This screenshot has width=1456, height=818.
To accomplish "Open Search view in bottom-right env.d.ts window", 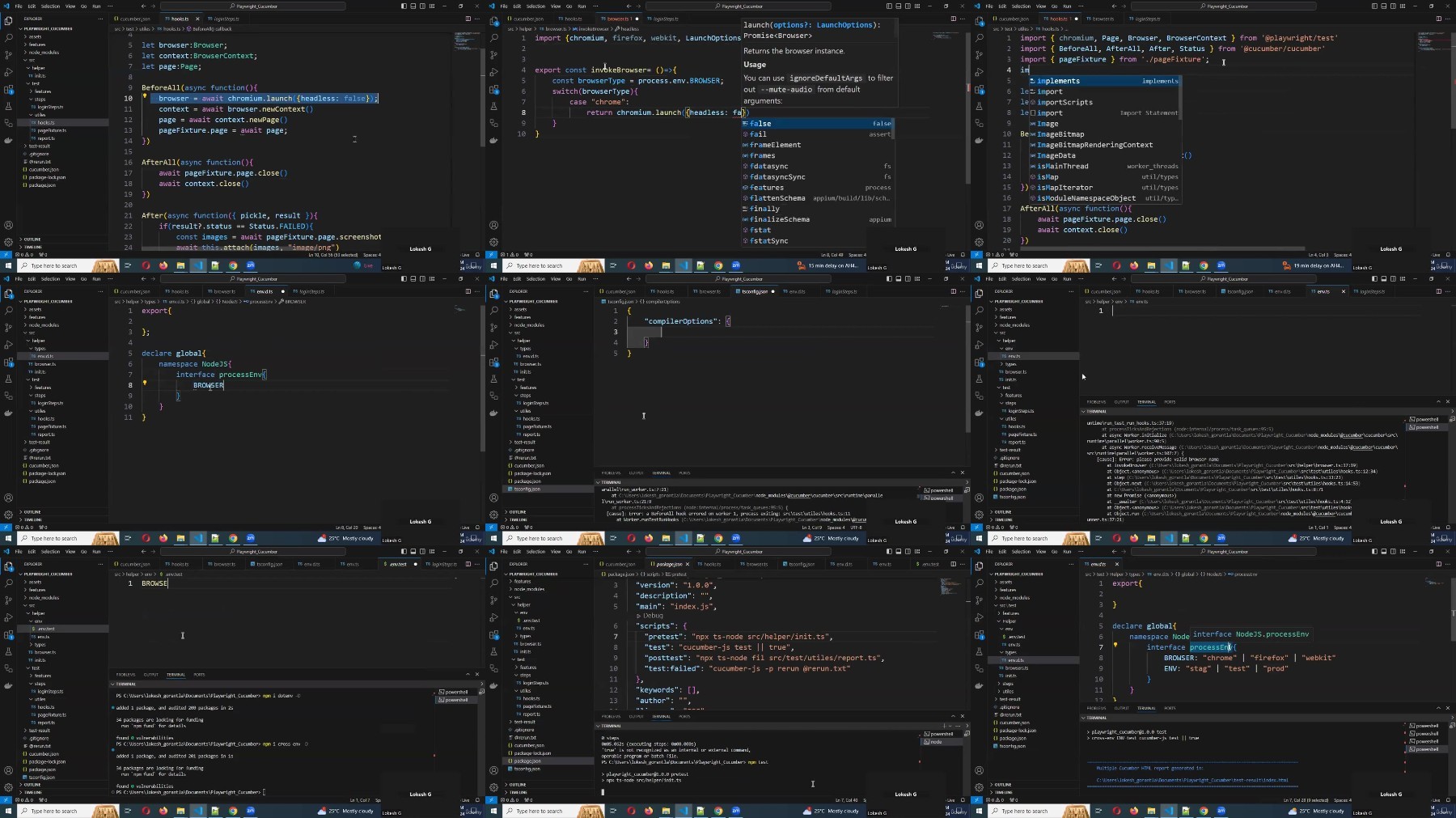I will click(x=979, y=583).
